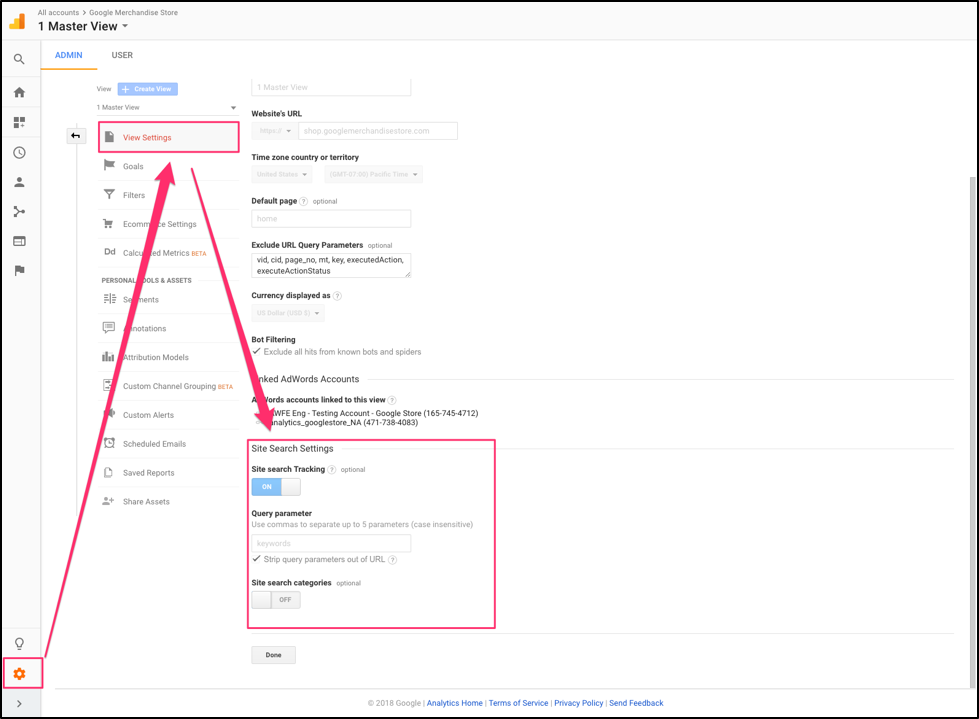Click the back arrow button beside View column
This screenshot has width=979, height=719.
(x=76, y=135)
